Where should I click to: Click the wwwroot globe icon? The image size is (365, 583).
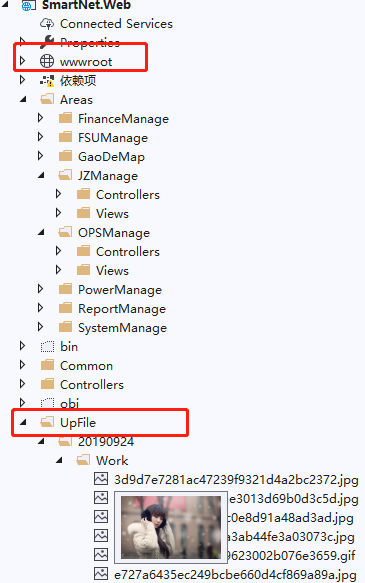[47, 61]
